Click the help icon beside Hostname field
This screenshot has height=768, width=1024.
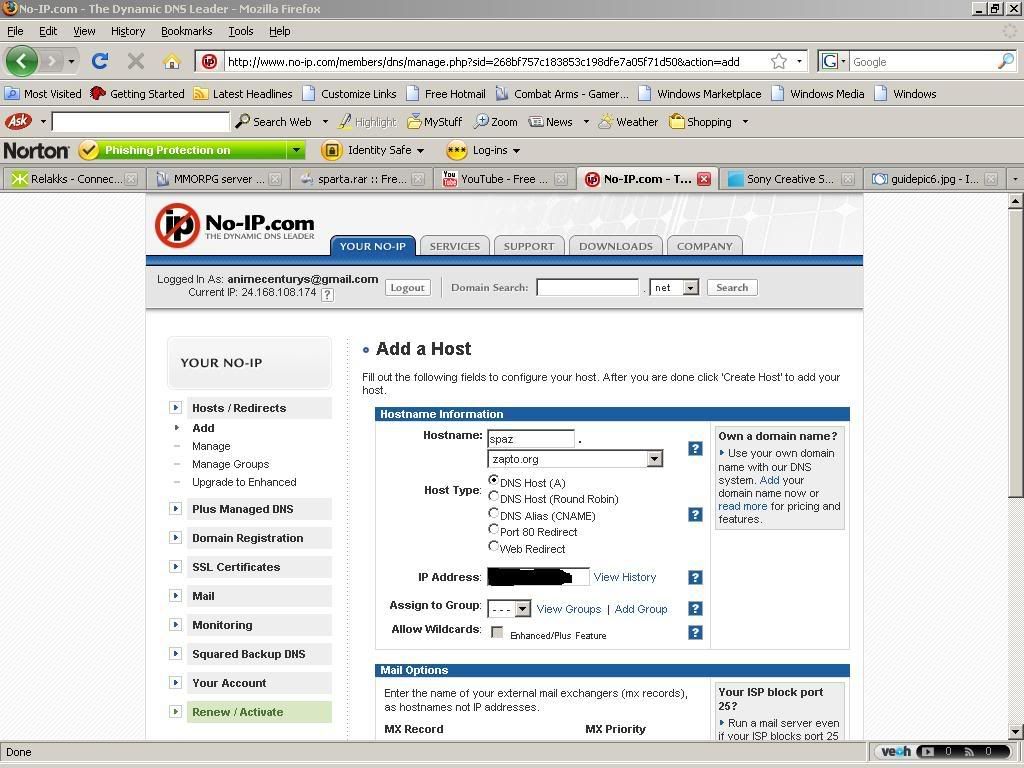(x=696, y=449)
